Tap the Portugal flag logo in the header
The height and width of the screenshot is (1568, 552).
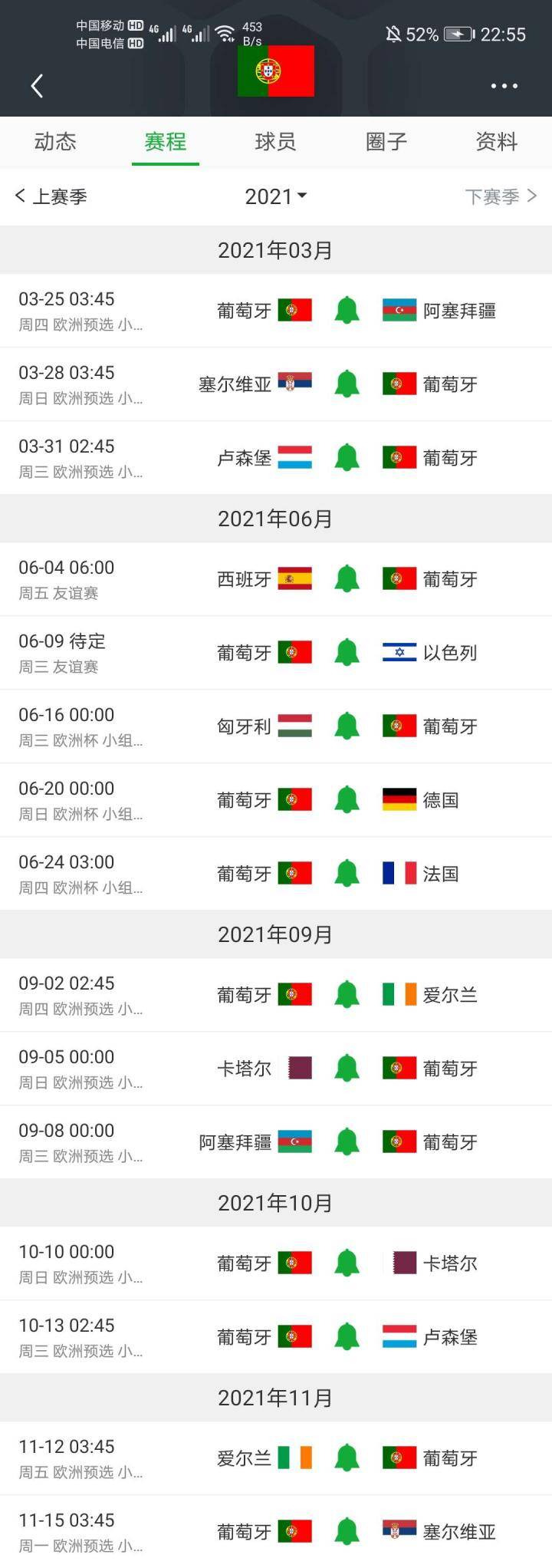276,71
